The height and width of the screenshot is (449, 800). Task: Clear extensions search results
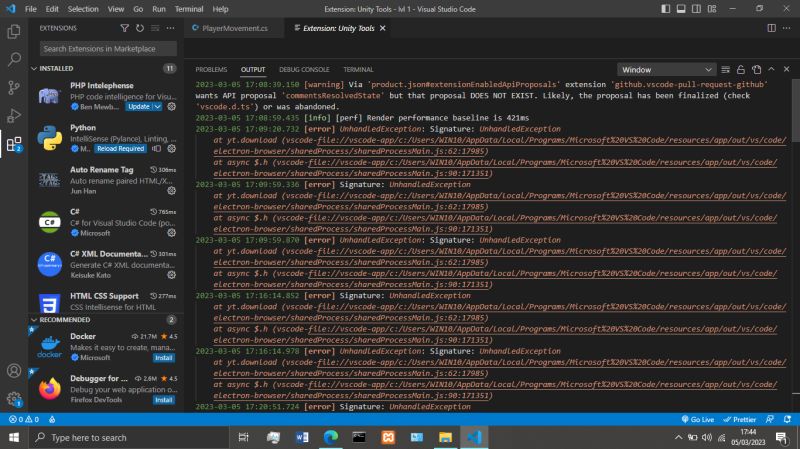[x=155, y=28]
